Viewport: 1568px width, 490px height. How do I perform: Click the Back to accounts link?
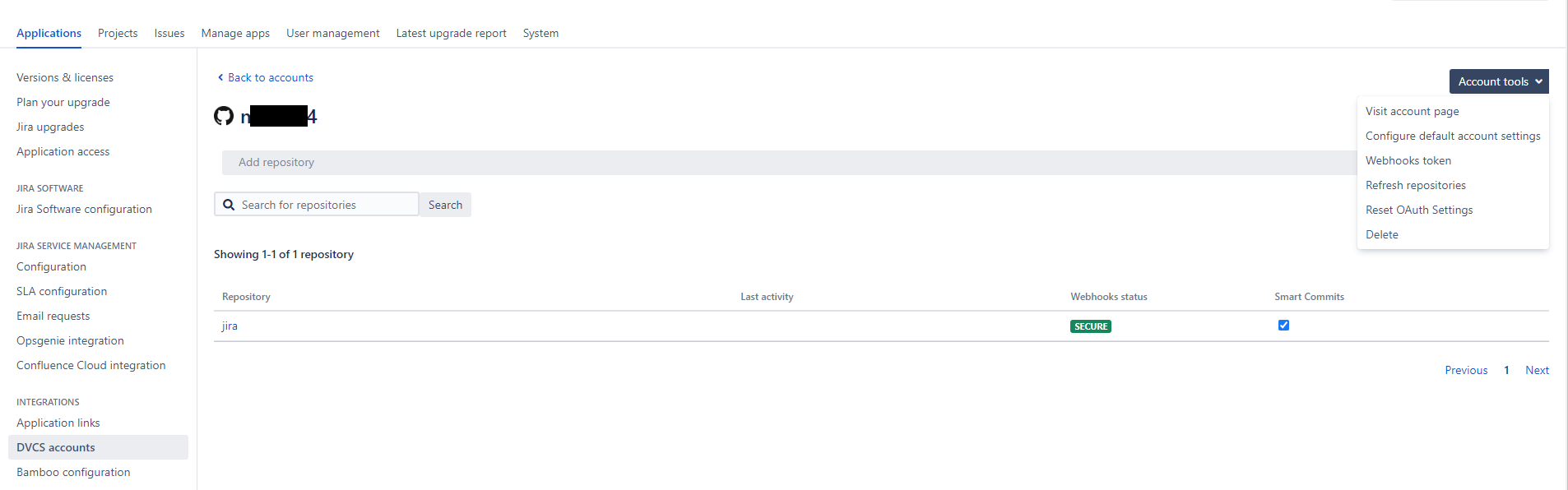pos(271,77)
